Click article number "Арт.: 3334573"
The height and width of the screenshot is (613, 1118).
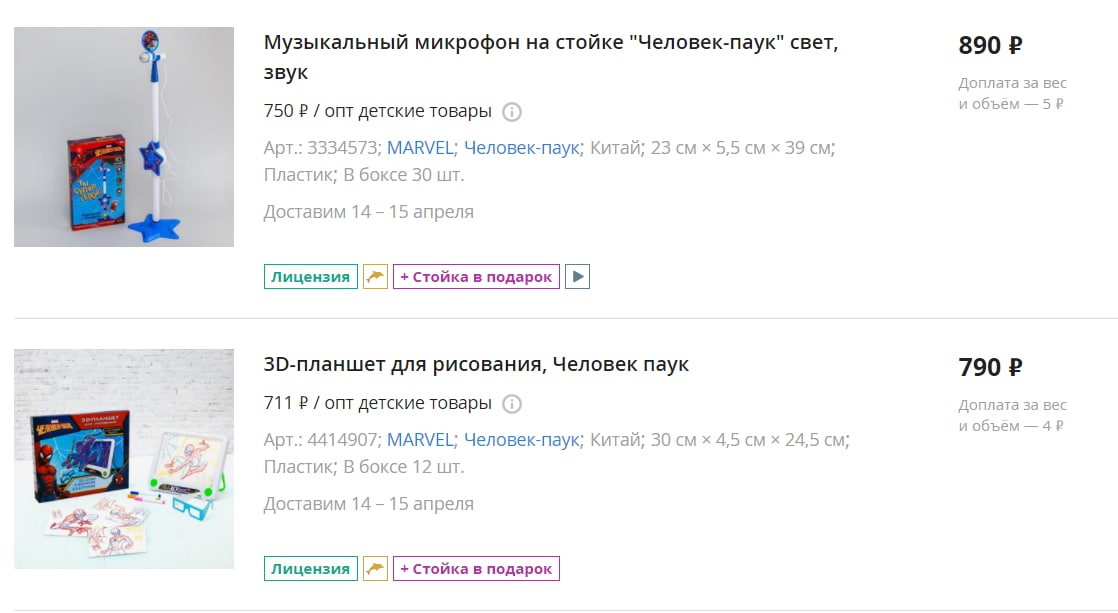pyautogui.click(x=322, y=148)
